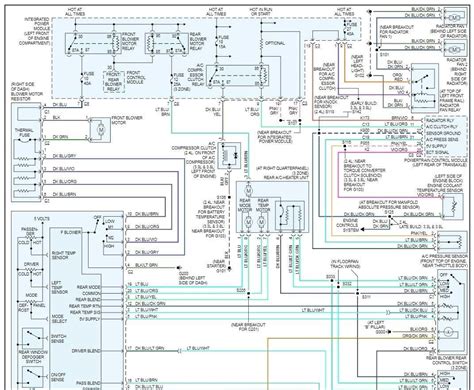This screenshot has width=474, height=390.
Task: Select the 'F BLOWER' label
Action: [70, 232]
